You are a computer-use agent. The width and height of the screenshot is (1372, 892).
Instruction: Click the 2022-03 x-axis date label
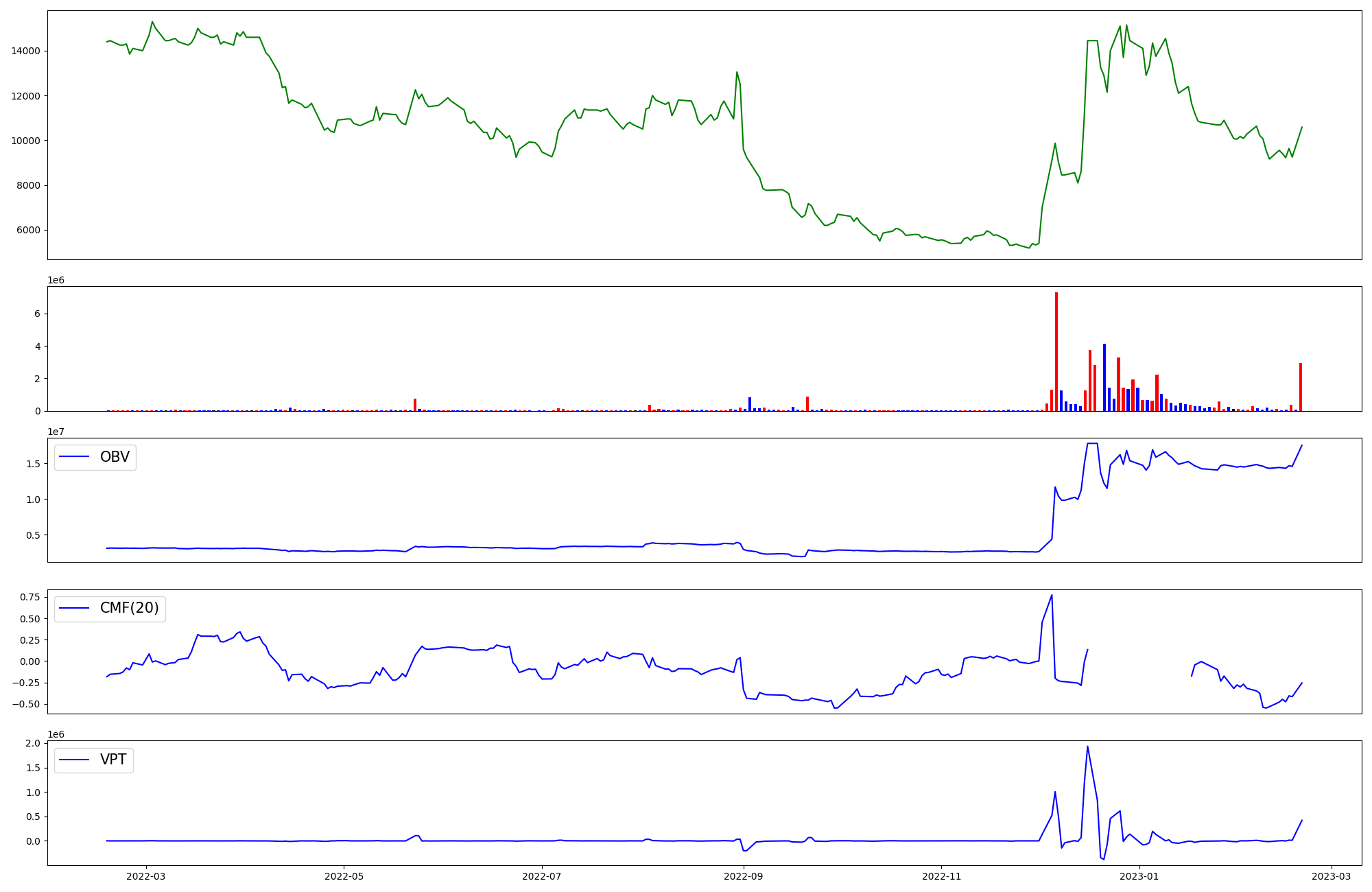tap(146, 876)
